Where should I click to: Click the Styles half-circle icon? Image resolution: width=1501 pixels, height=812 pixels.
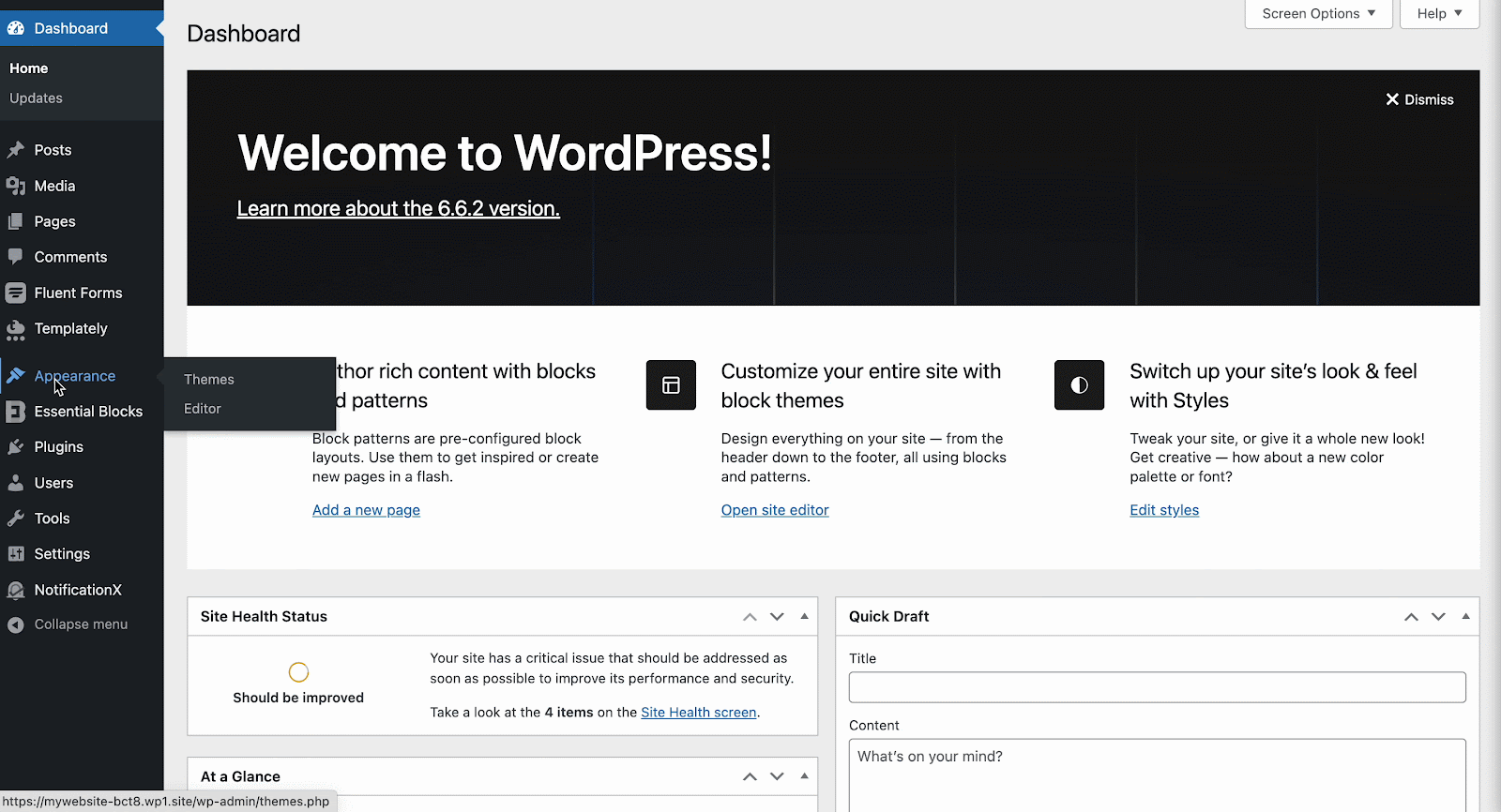click(x=1079, y=385)
